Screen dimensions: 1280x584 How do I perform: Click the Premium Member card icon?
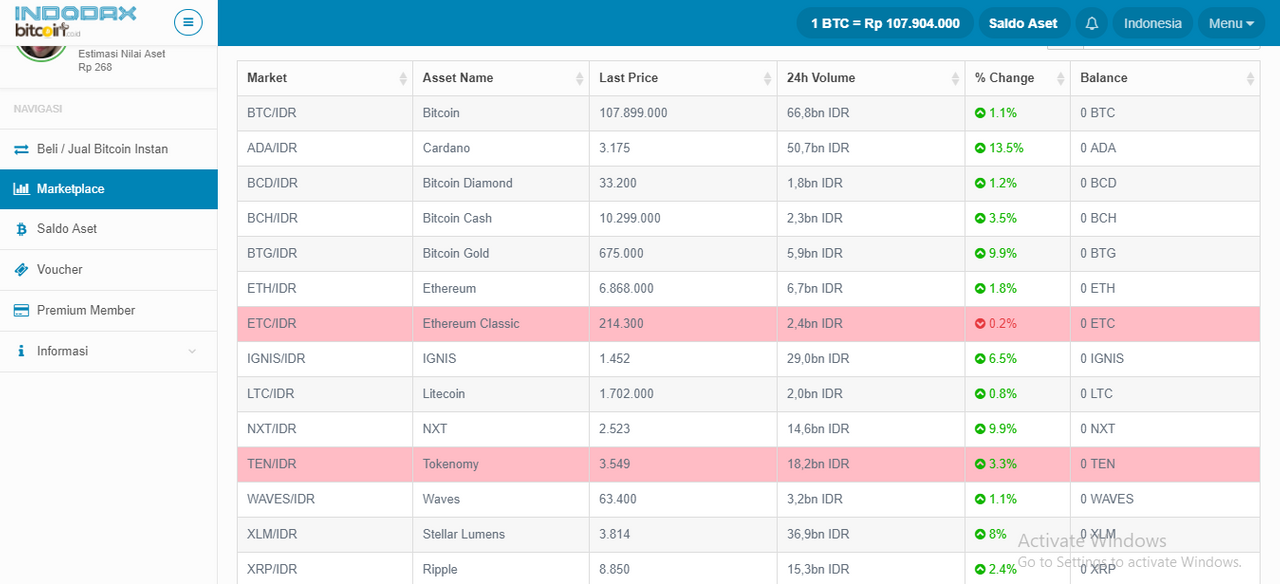21,311
